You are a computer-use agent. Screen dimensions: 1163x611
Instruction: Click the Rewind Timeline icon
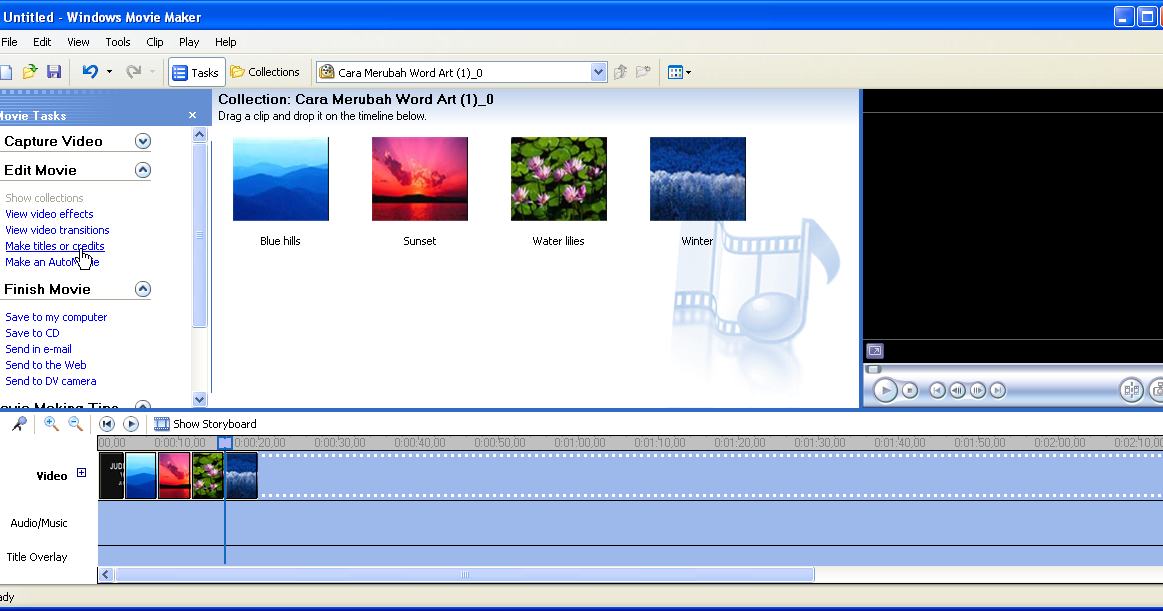click(x=107, y=424)
